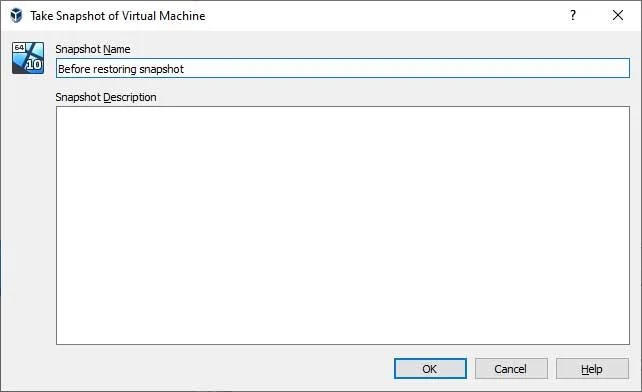The height and width of the screenshot is (392, 642).
Task: Close the Take Snapshot dialog
Action: pyautogui.click(x=618, y=16)
